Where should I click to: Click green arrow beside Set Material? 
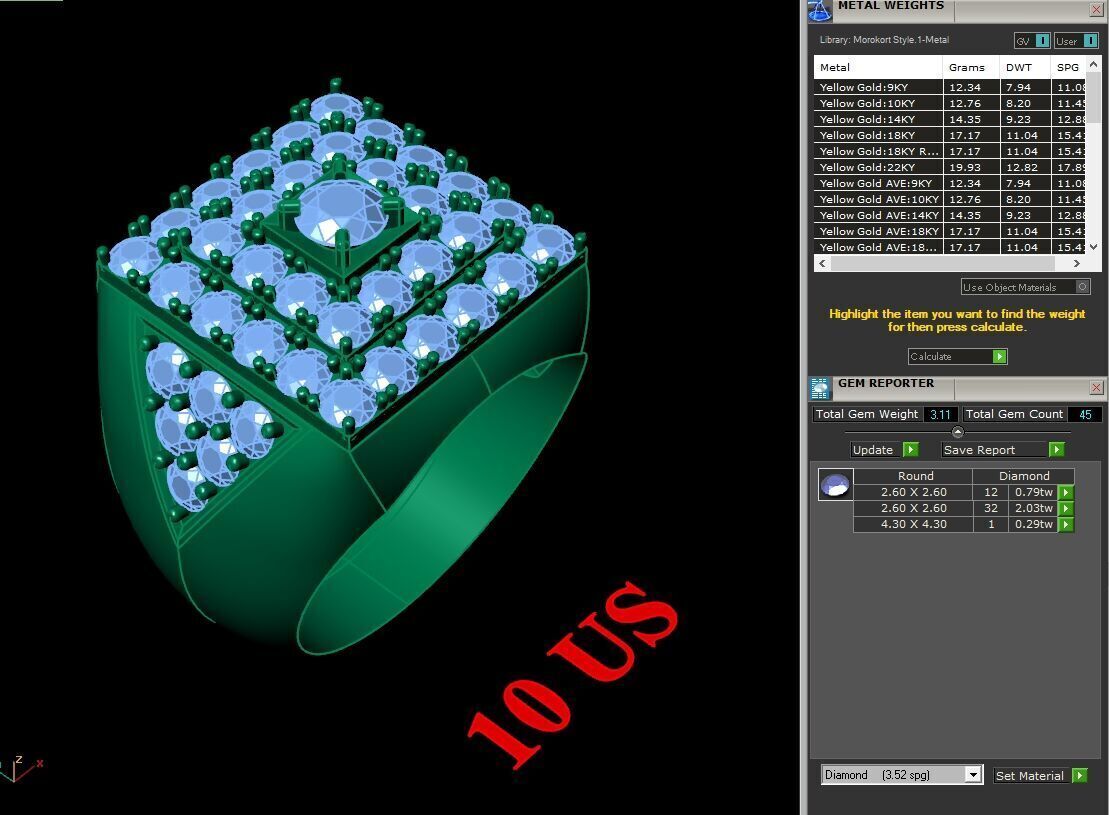[x=1079, y=775]
